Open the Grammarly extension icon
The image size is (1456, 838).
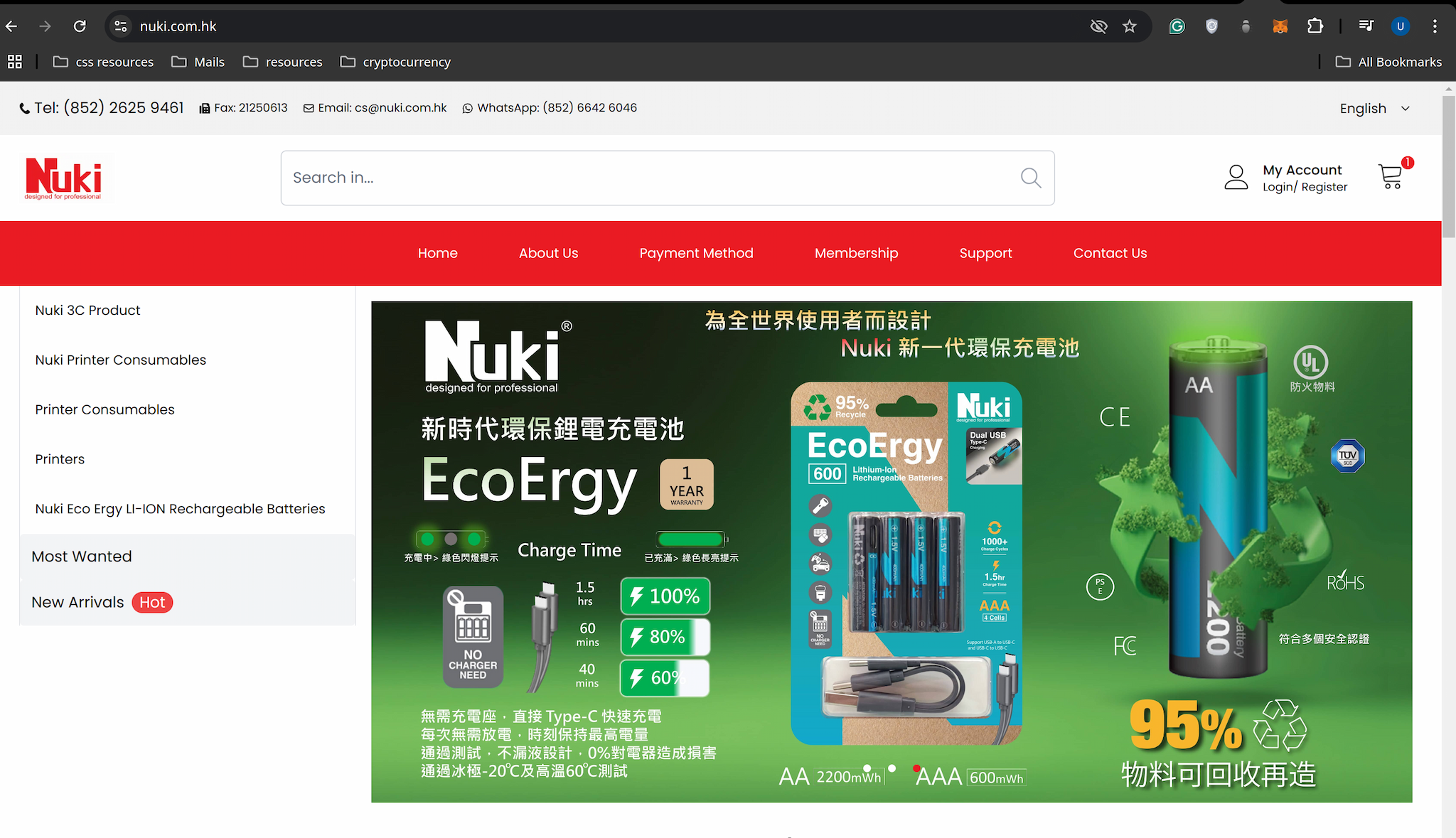pyautogui.click(x=1177, y=26)
